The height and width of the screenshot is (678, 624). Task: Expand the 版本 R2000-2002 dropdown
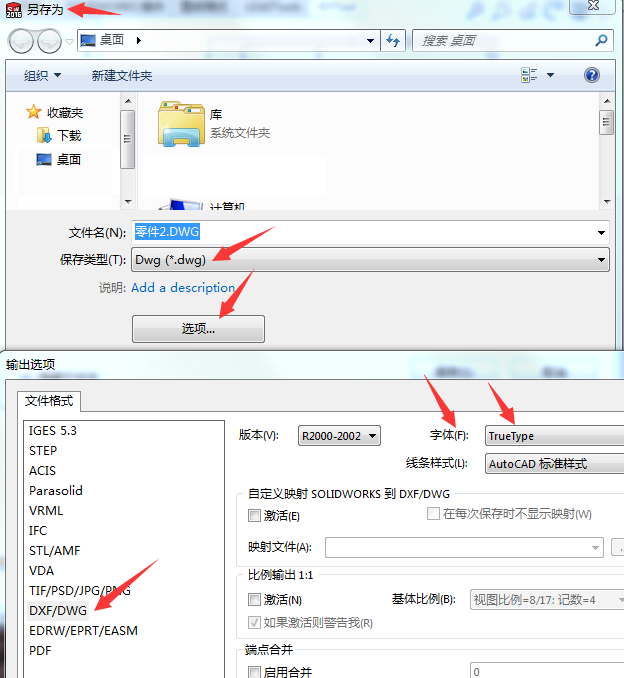pyautogui.click(x=339, y=435)
